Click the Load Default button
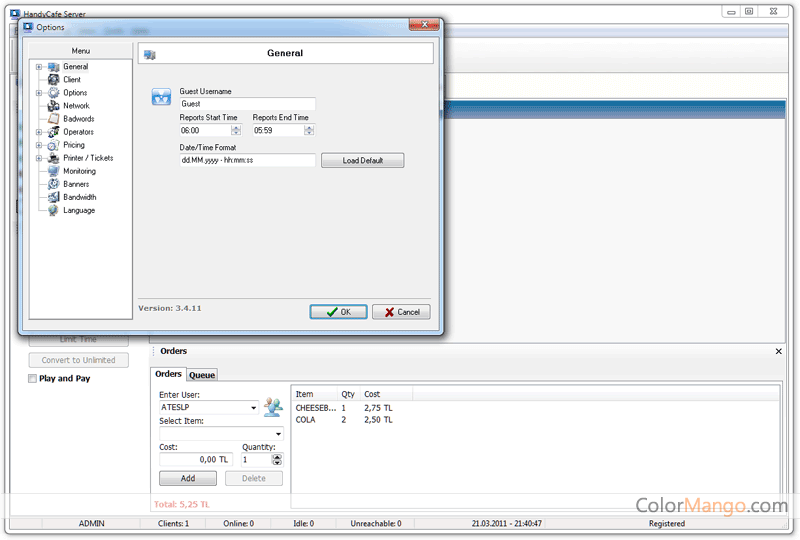 click(x=362, y=160)
